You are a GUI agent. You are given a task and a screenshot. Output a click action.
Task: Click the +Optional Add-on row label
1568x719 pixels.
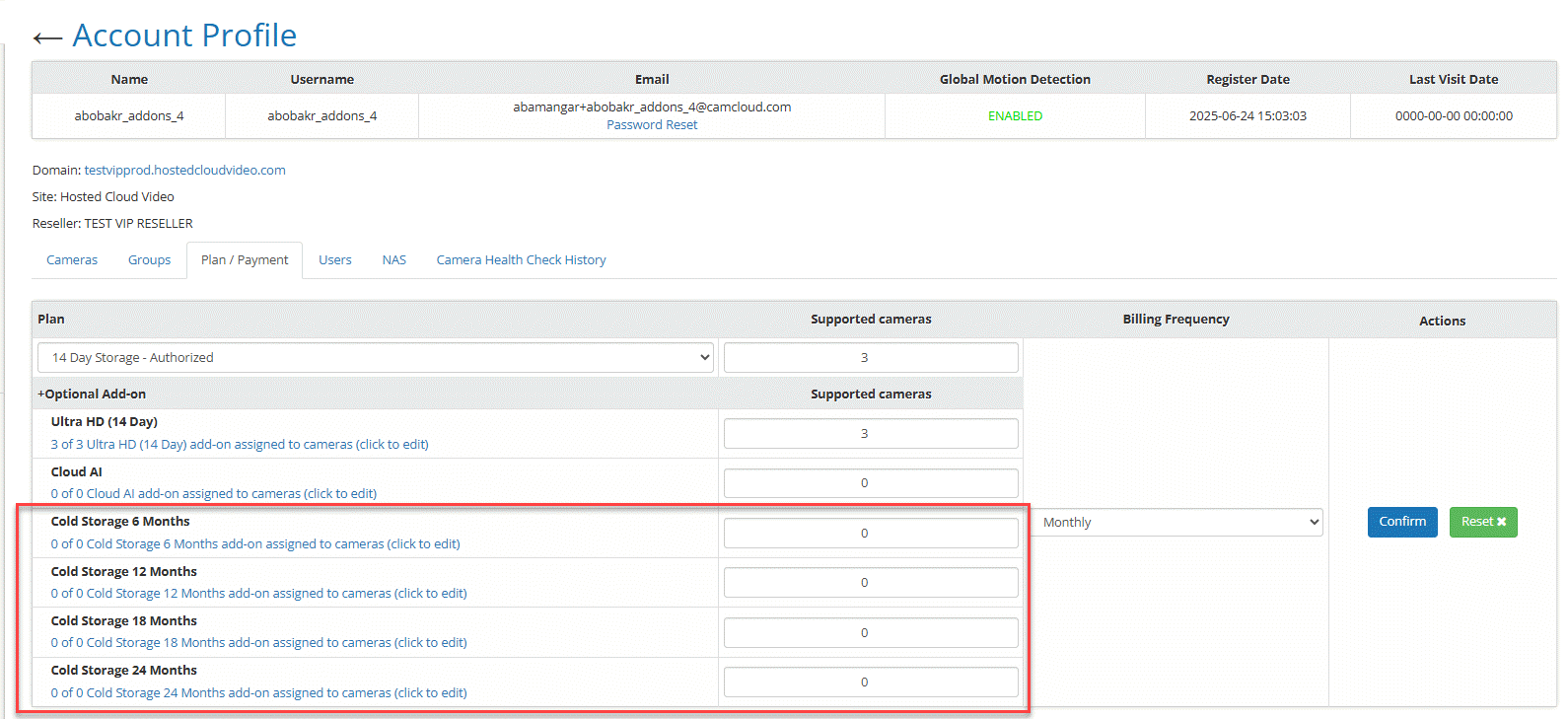pos(92,395)
